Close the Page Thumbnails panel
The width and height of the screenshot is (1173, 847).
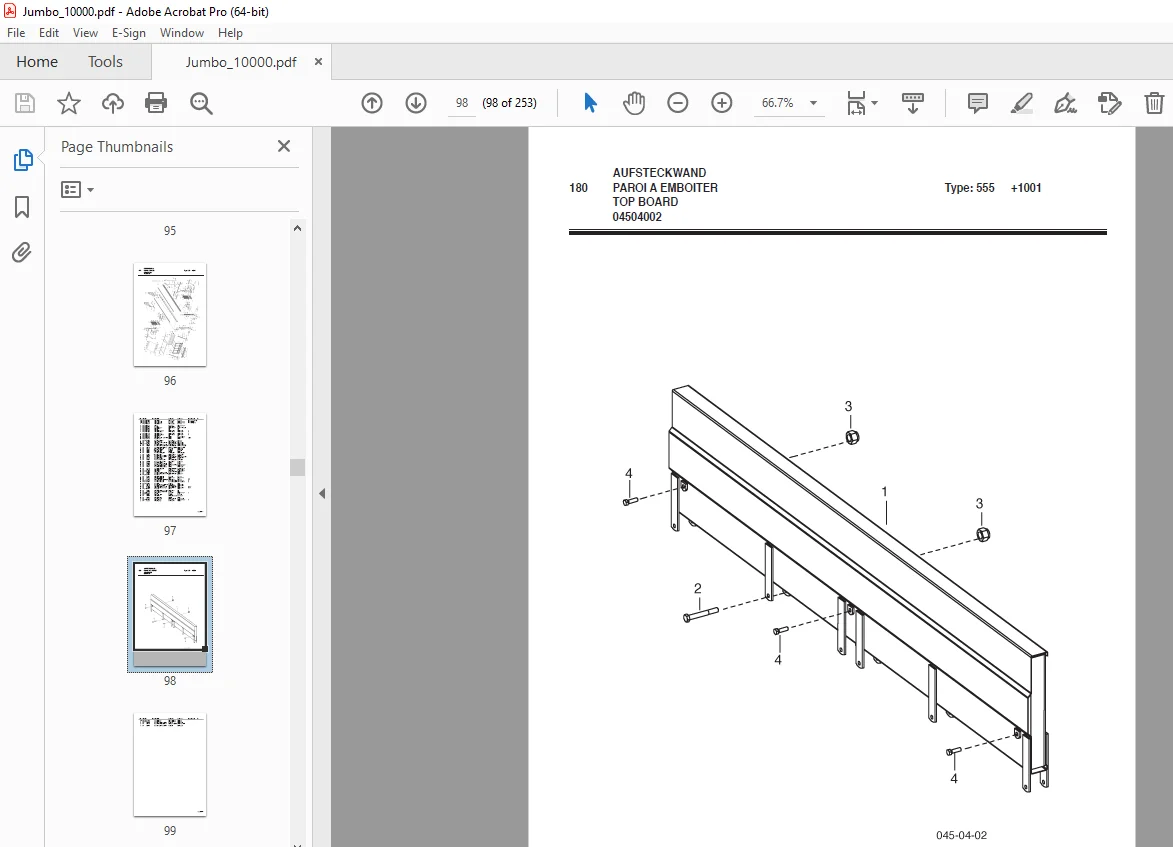(284, 146)
